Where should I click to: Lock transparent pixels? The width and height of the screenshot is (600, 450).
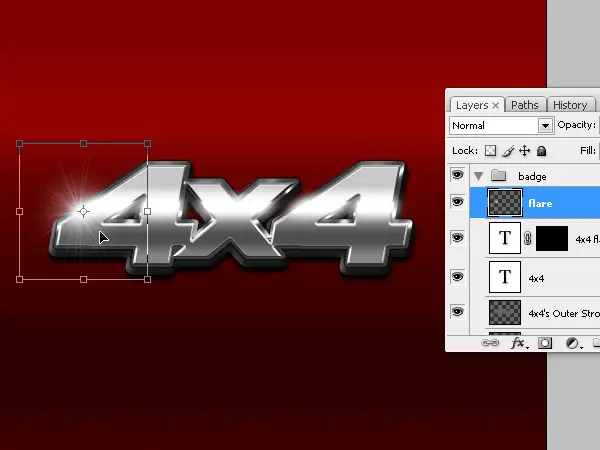[x=490, y=151]
